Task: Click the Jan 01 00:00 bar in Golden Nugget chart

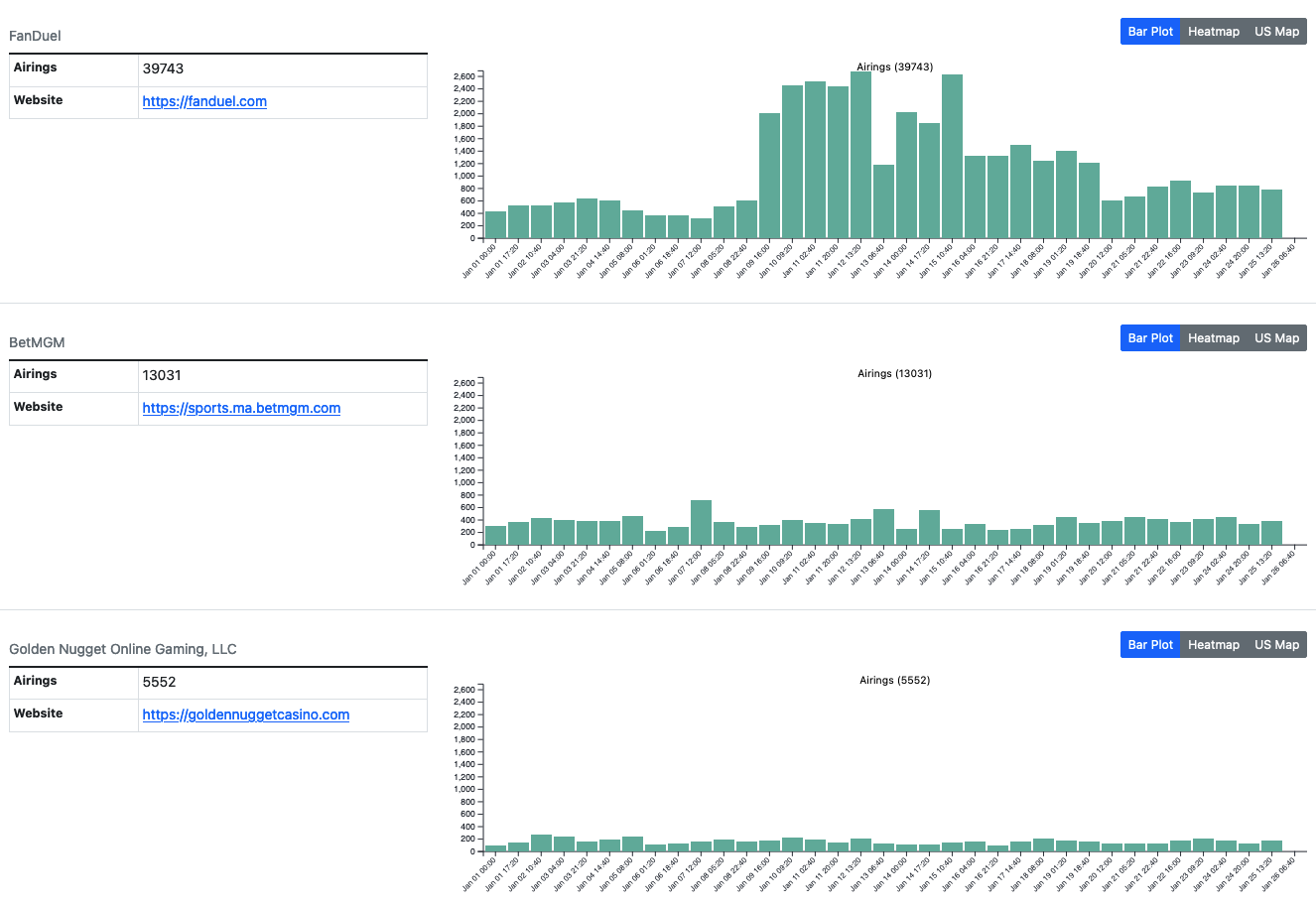Action: pyautogui.click(x=495, y=848)
